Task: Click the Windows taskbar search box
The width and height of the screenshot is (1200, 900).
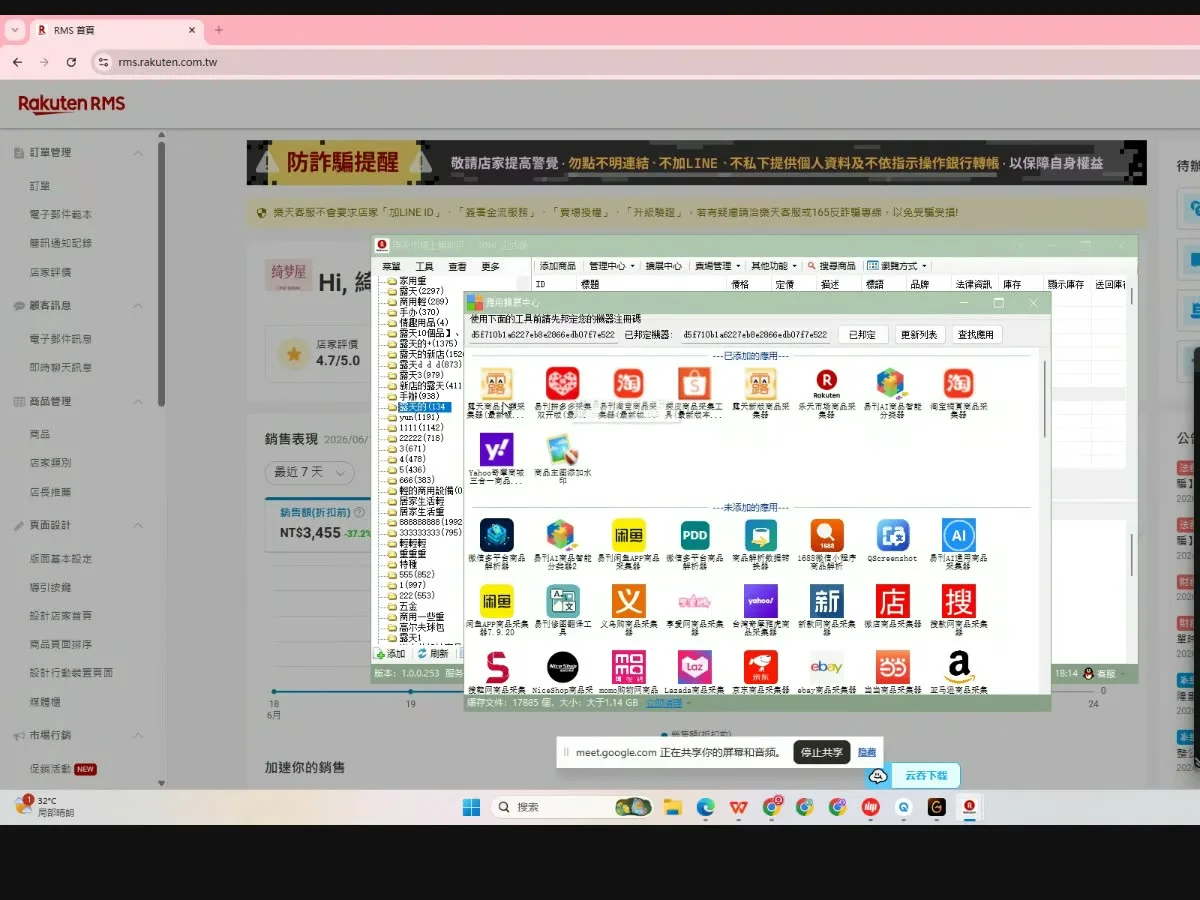Action: click(572, 807)
